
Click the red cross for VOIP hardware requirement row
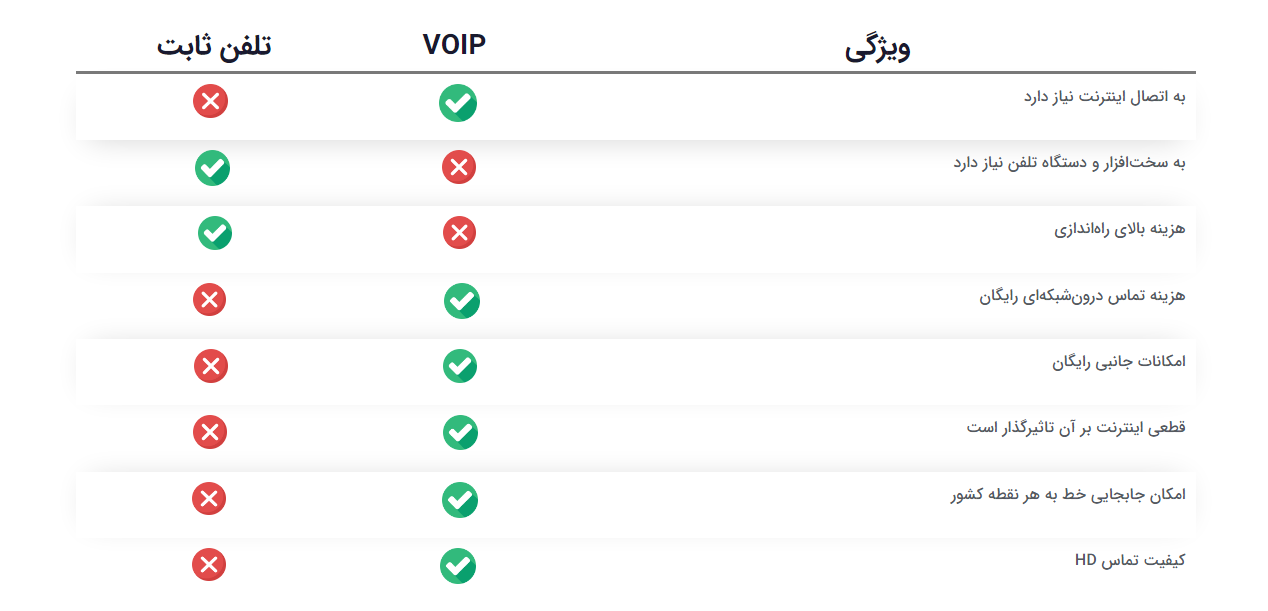click(x=459, y=167)
